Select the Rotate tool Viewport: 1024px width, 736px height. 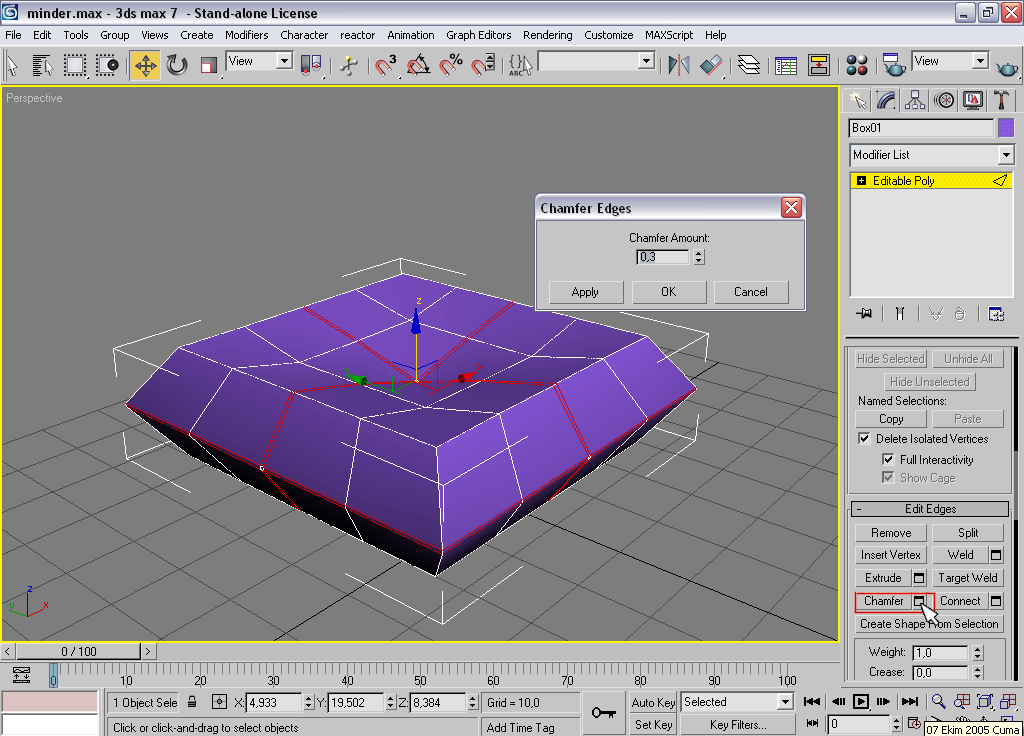(177, 66)
